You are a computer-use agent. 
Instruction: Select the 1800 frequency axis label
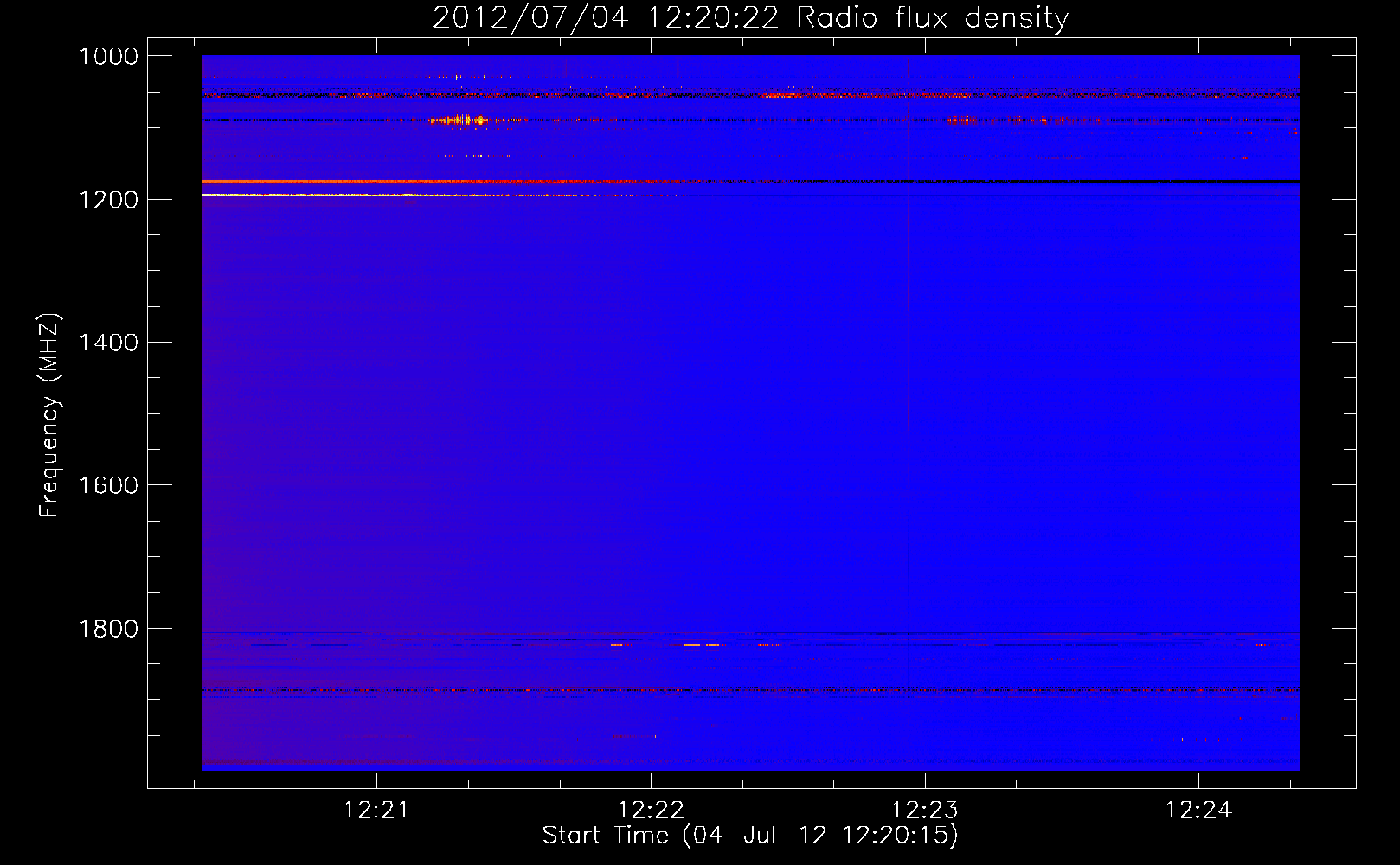tap(108, 629)
